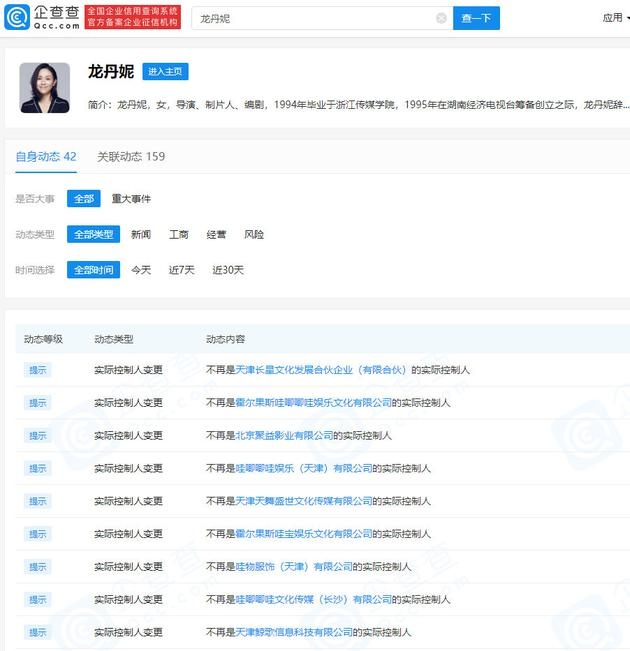Select 全部 under 是否大事 filter
Image resolution: width=630 pixels, height=651 pixels.
(84, 199)
